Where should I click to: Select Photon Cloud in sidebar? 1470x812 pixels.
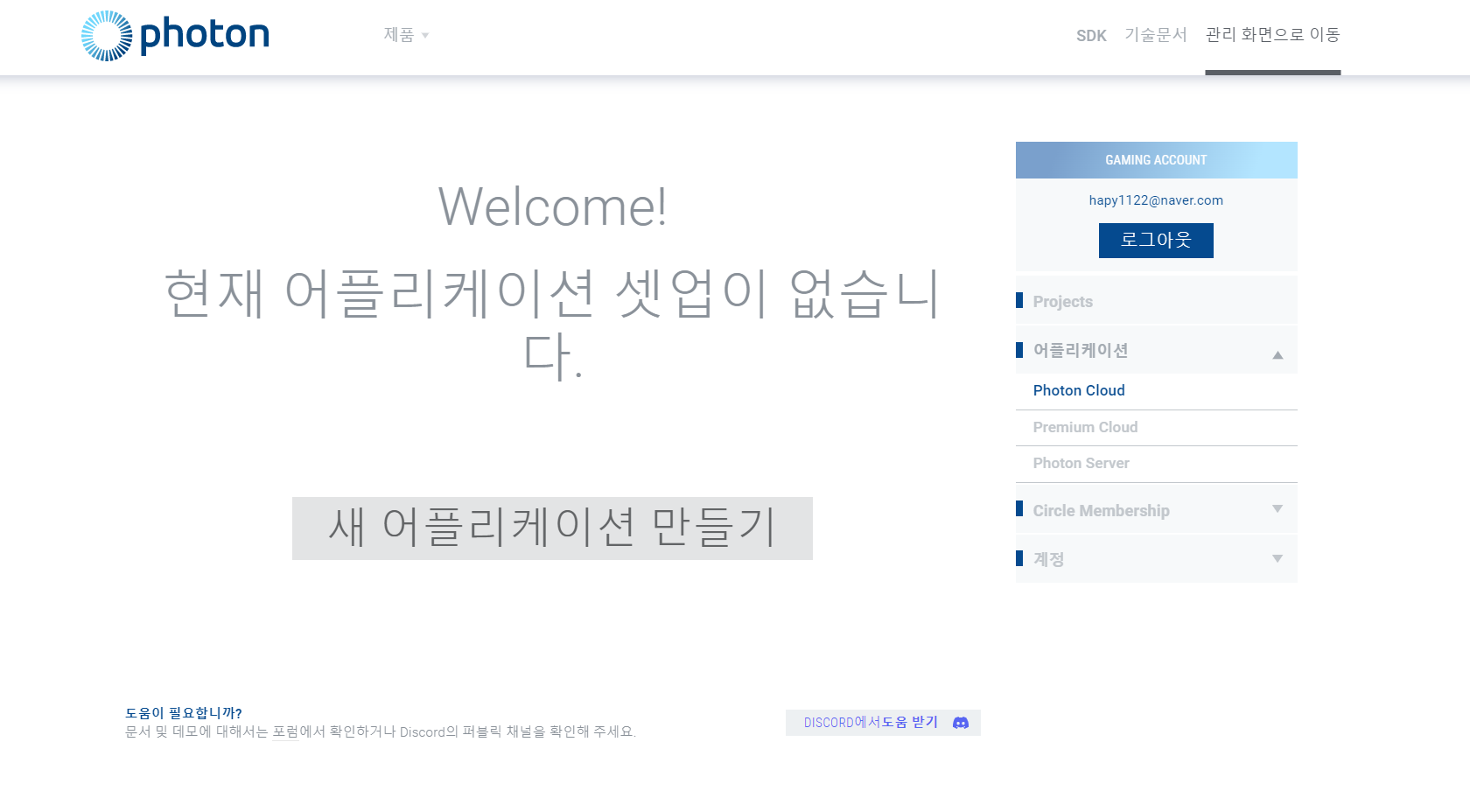pos(1079,391)
